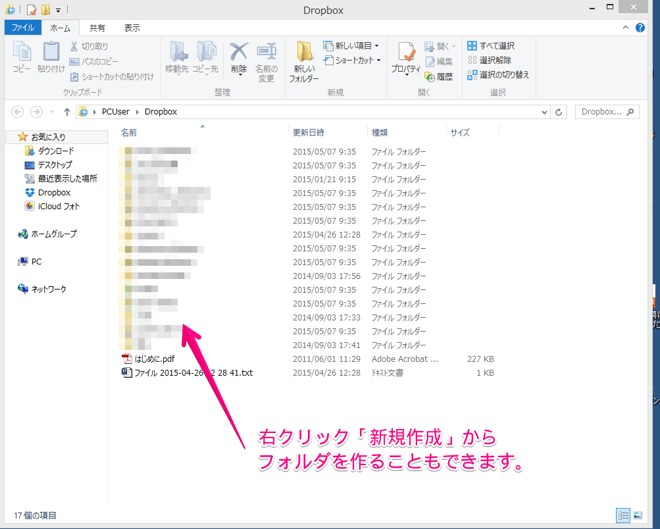Click the refresh button beside address bar

click(559, 113)
